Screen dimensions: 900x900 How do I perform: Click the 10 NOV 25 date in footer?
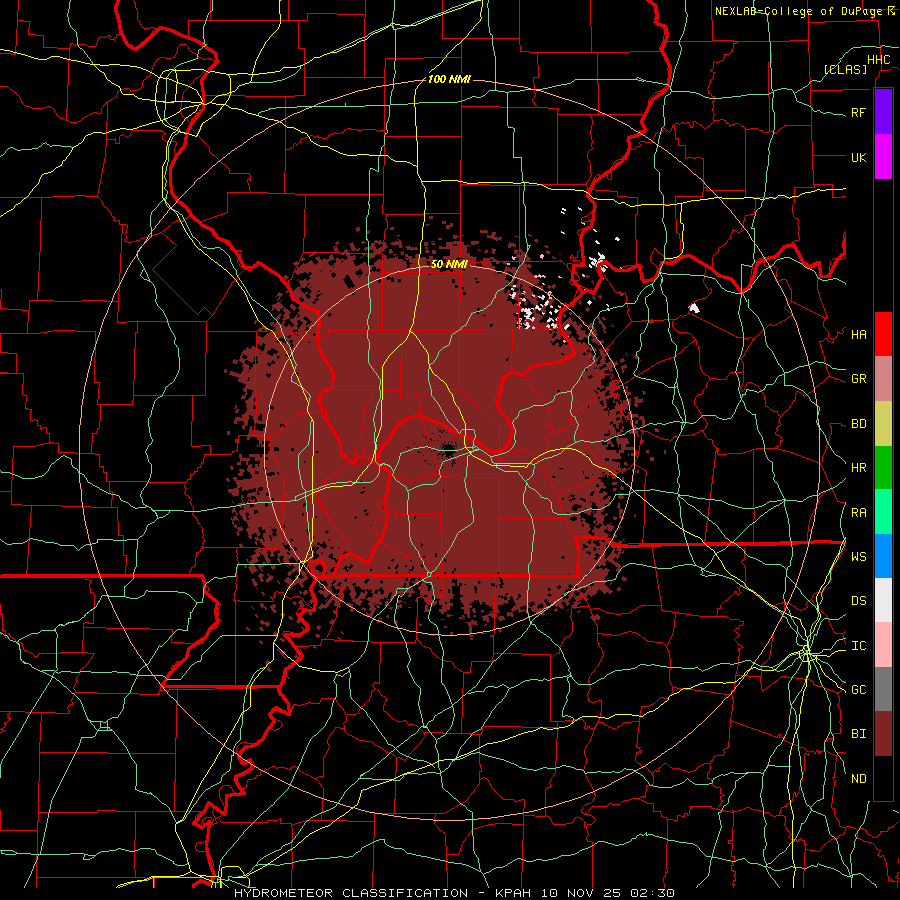pyautogui.click(x=580, y=893)
